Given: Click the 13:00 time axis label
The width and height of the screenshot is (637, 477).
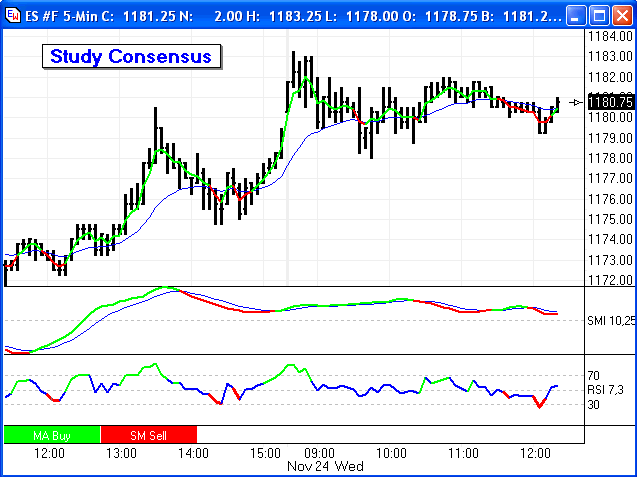Looking at the screenshot, I should click(121, 453).
